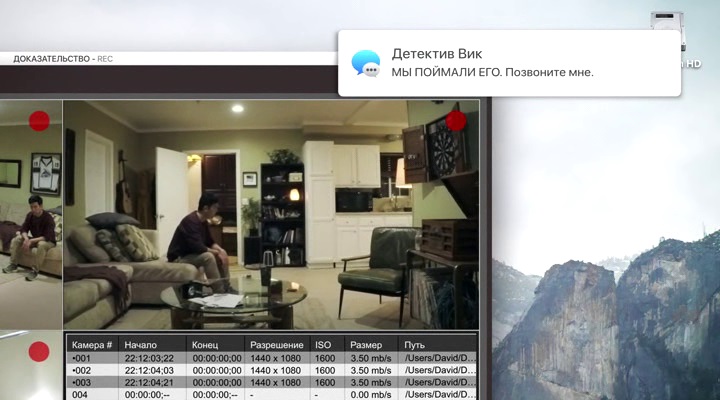Click start time 22:12:04;21

click(x=149, y=382)
